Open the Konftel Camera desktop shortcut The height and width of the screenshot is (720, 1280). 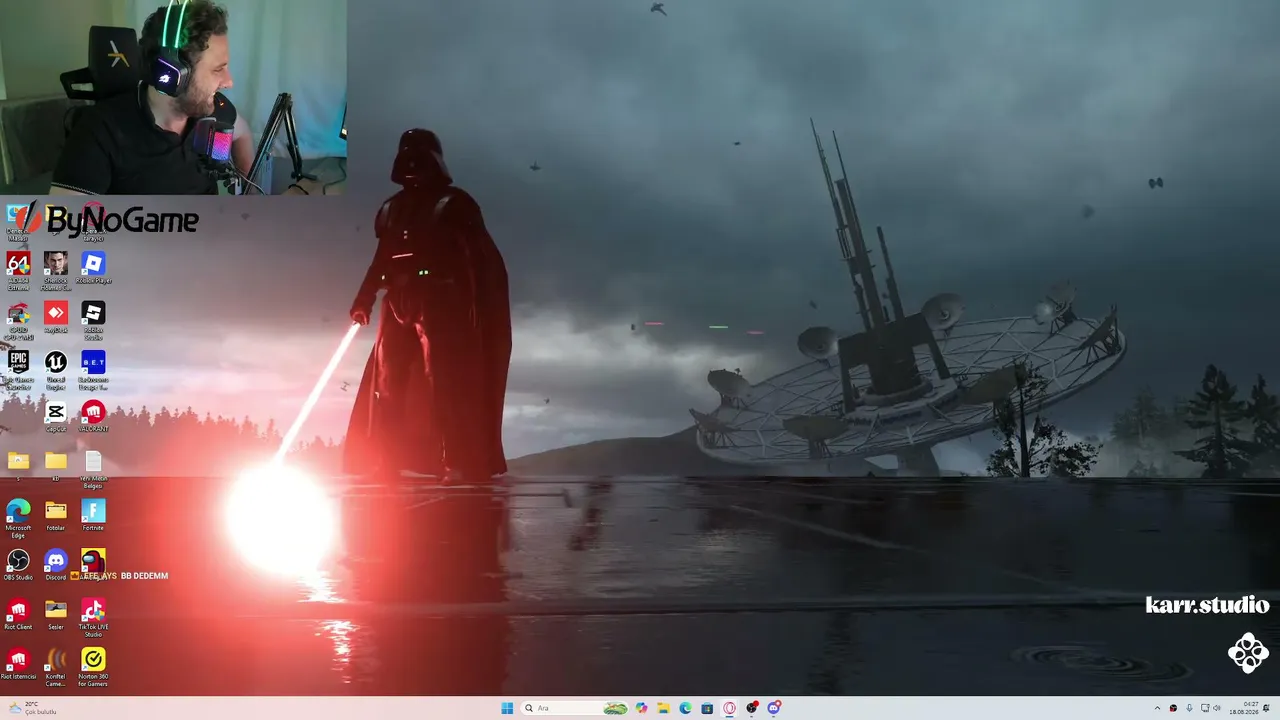[x=56, y=667]
